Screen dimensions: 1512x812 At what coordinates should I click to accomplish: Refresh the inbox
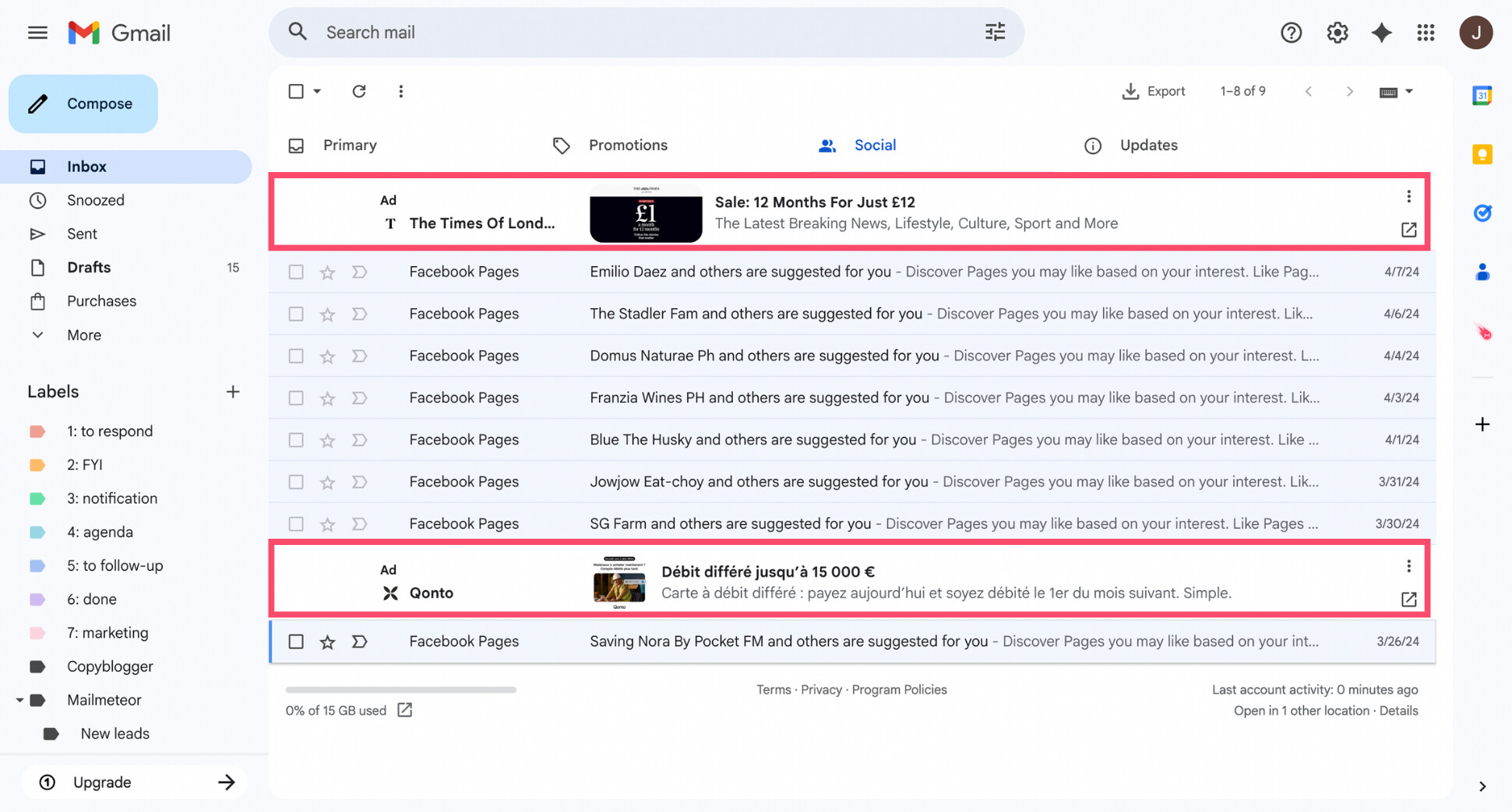tap(359, 91)
